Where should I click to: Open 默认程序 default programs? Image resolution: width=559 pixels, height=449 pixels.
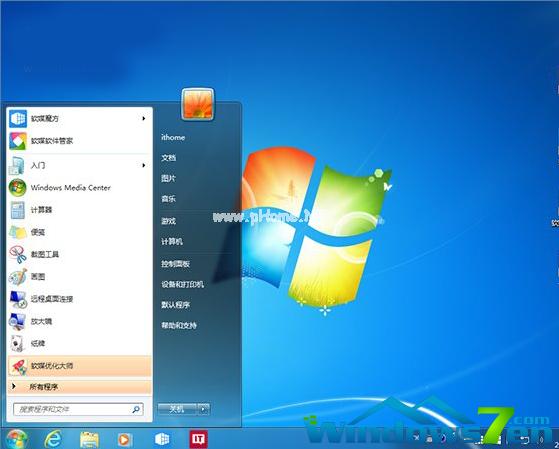(x=175, y=305)
